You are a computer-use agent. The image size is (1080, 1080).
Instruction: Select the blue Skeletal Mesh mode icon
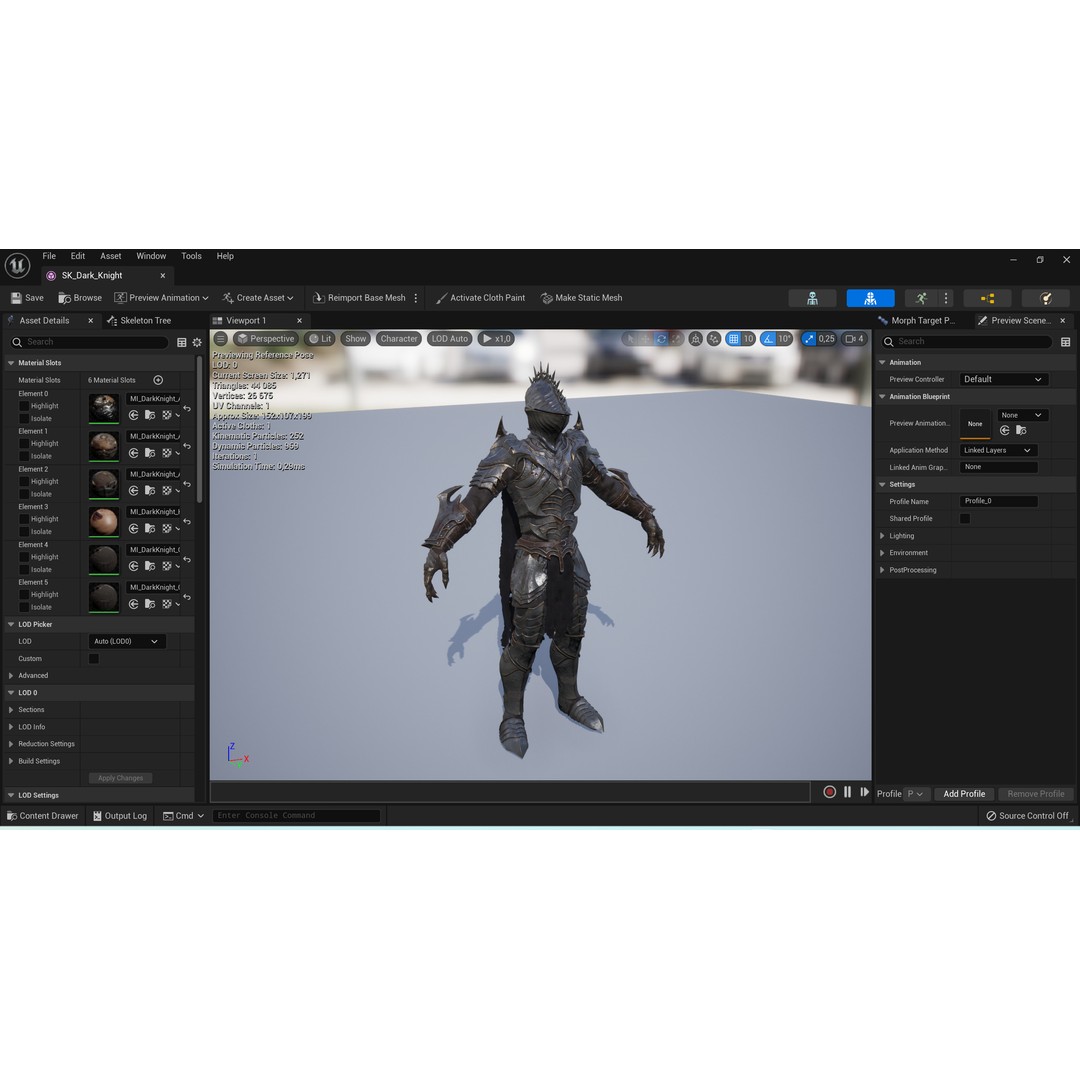[x=870, y=298]
